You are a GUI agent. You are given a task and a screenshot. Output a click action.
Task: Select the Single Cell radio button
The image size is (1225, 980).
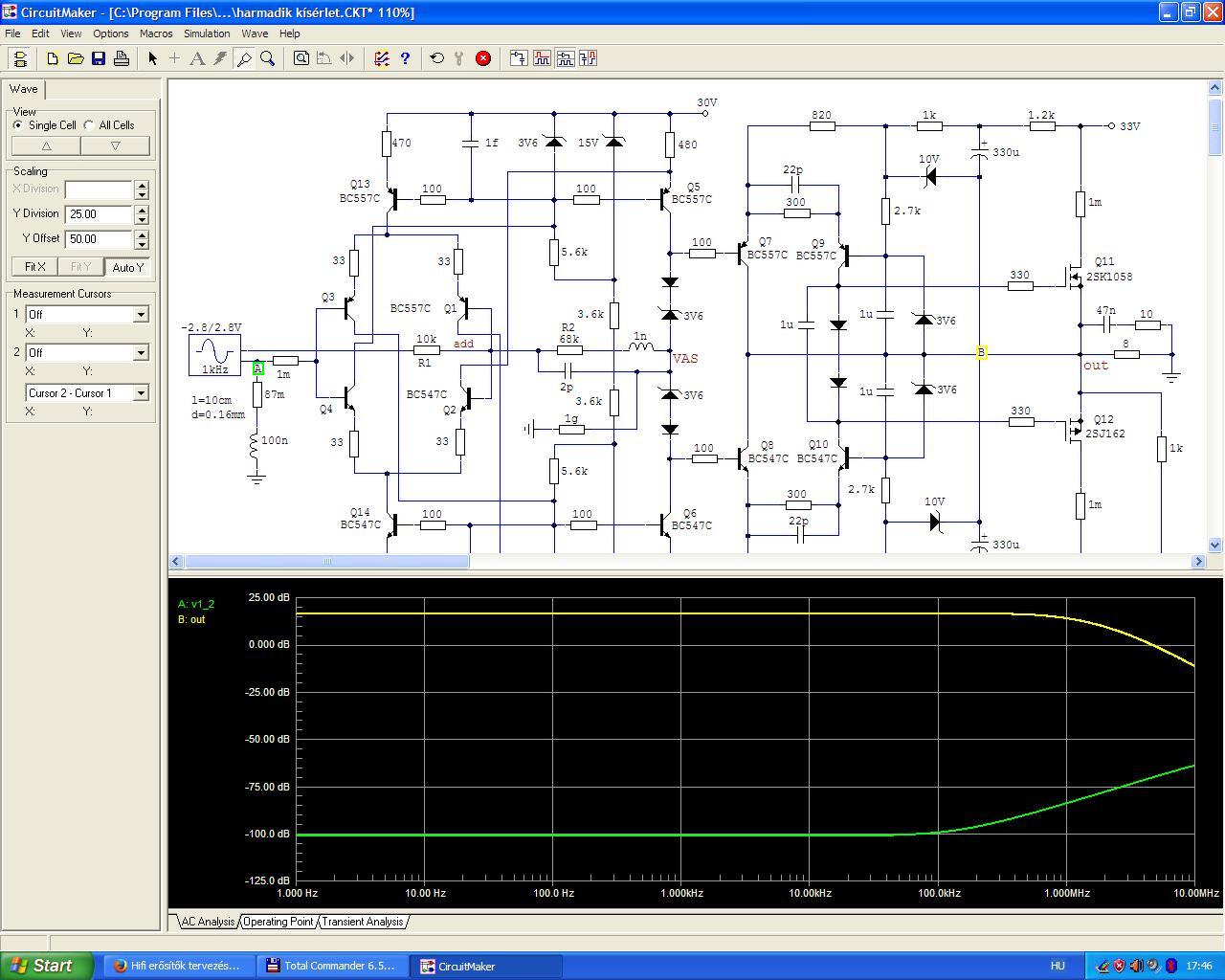click(18, 125)
